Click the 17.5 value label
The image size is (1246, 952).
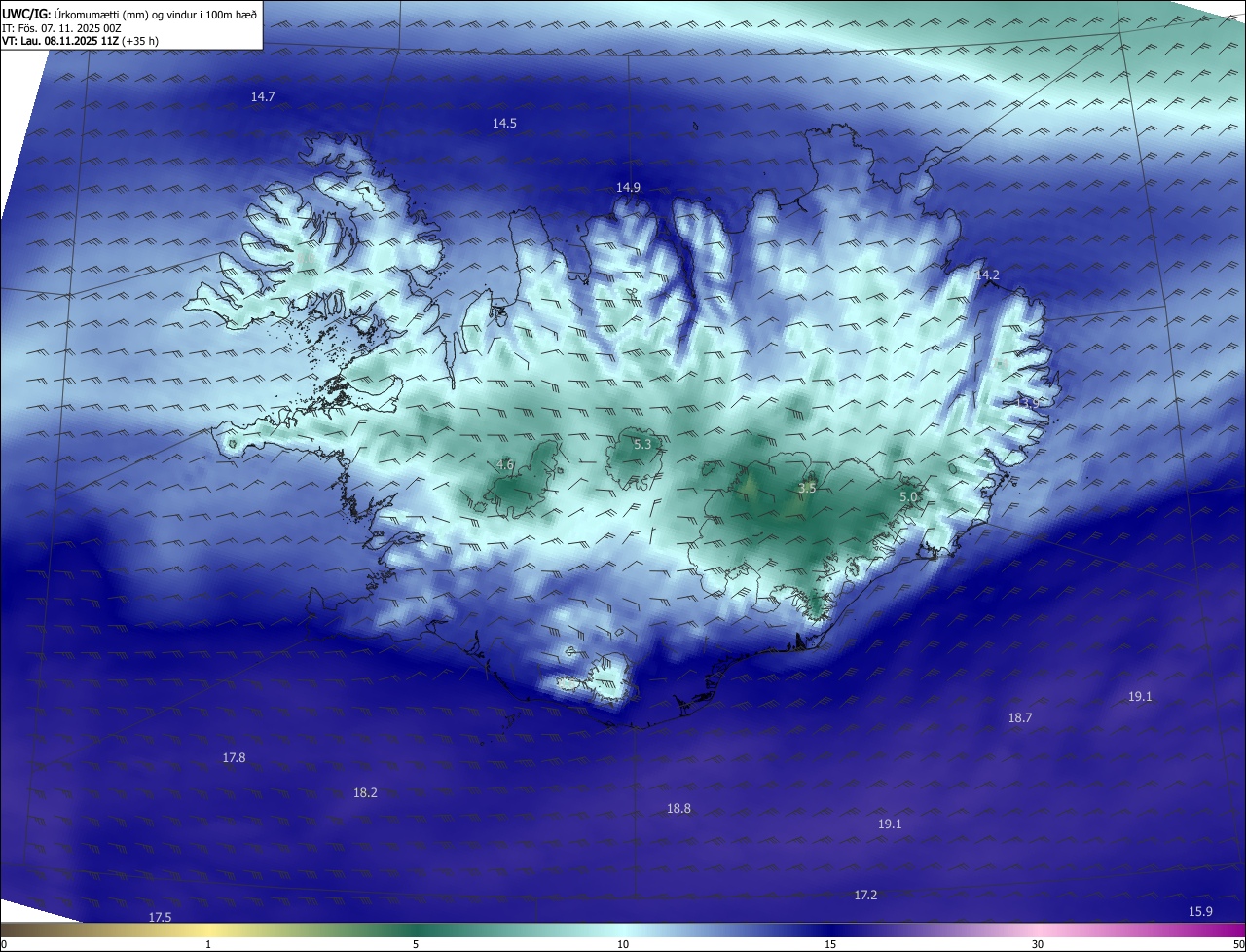(160, 917)
